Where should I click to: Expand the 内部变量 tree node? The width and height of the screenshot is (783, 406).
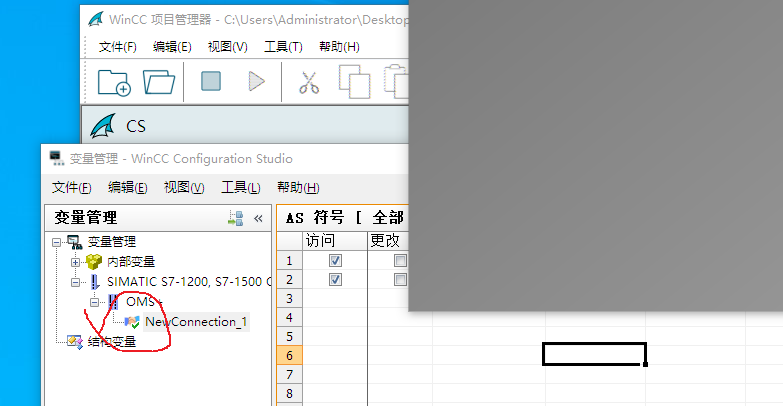coord(75,261)
